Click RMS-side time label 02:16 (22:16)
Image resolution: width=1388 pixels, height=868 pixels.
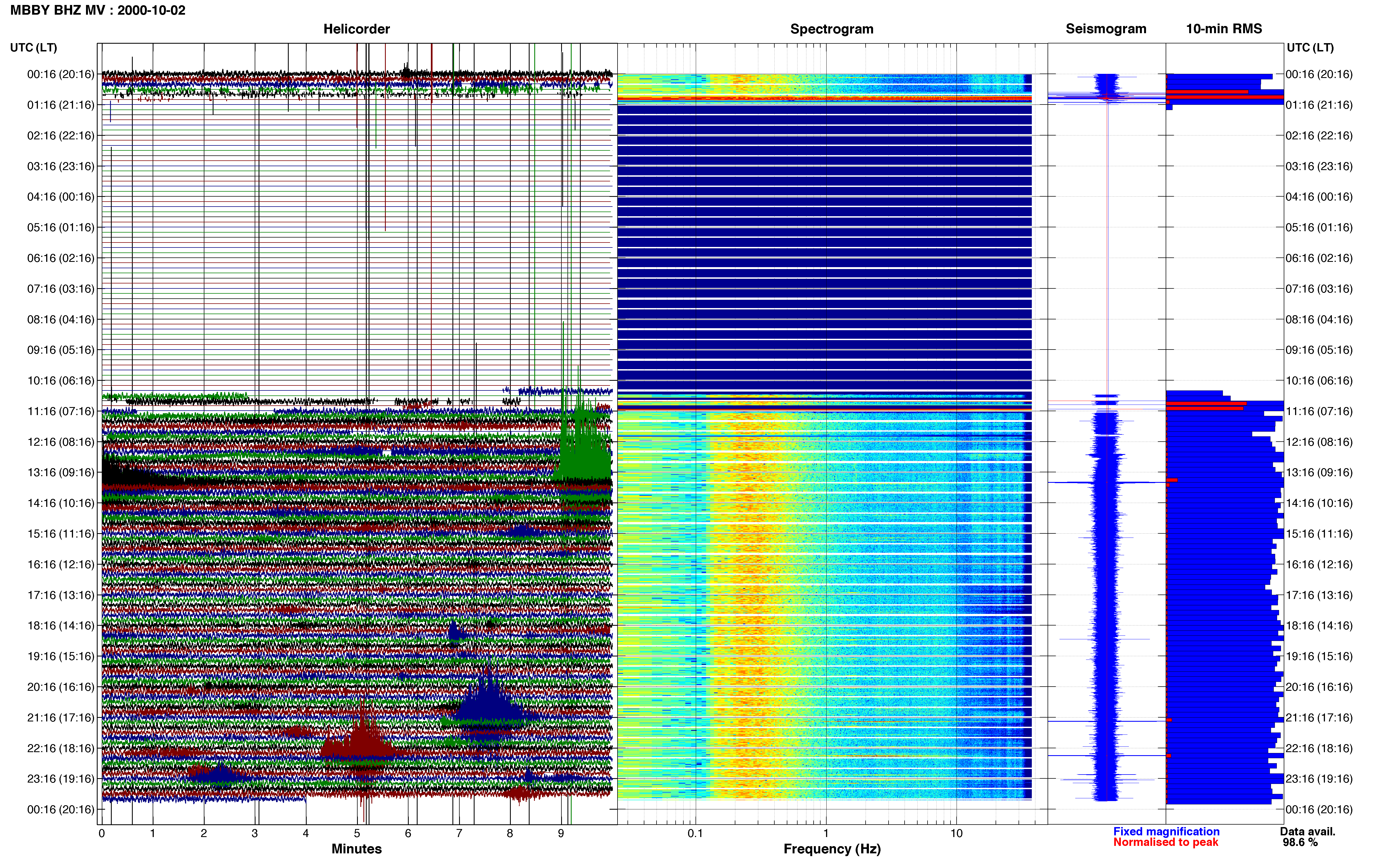click(1319, 135)
